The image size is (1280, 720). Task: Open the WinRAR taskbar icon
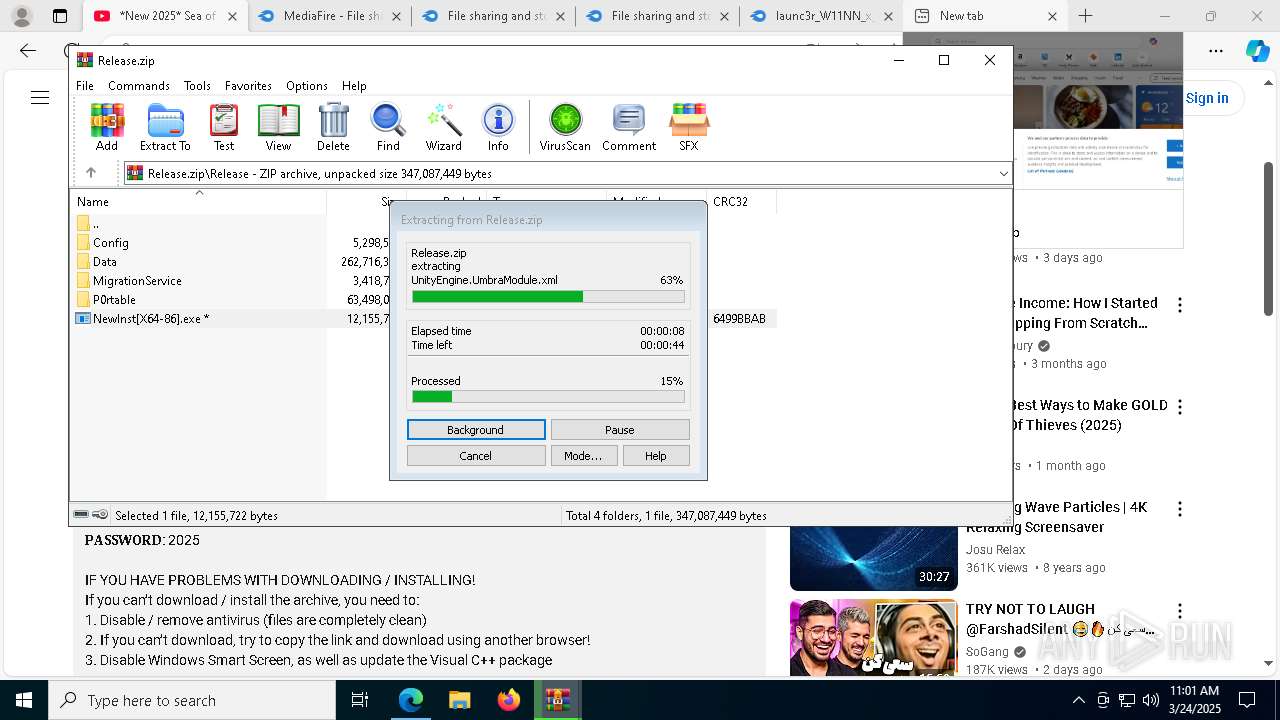coord(558,700)
